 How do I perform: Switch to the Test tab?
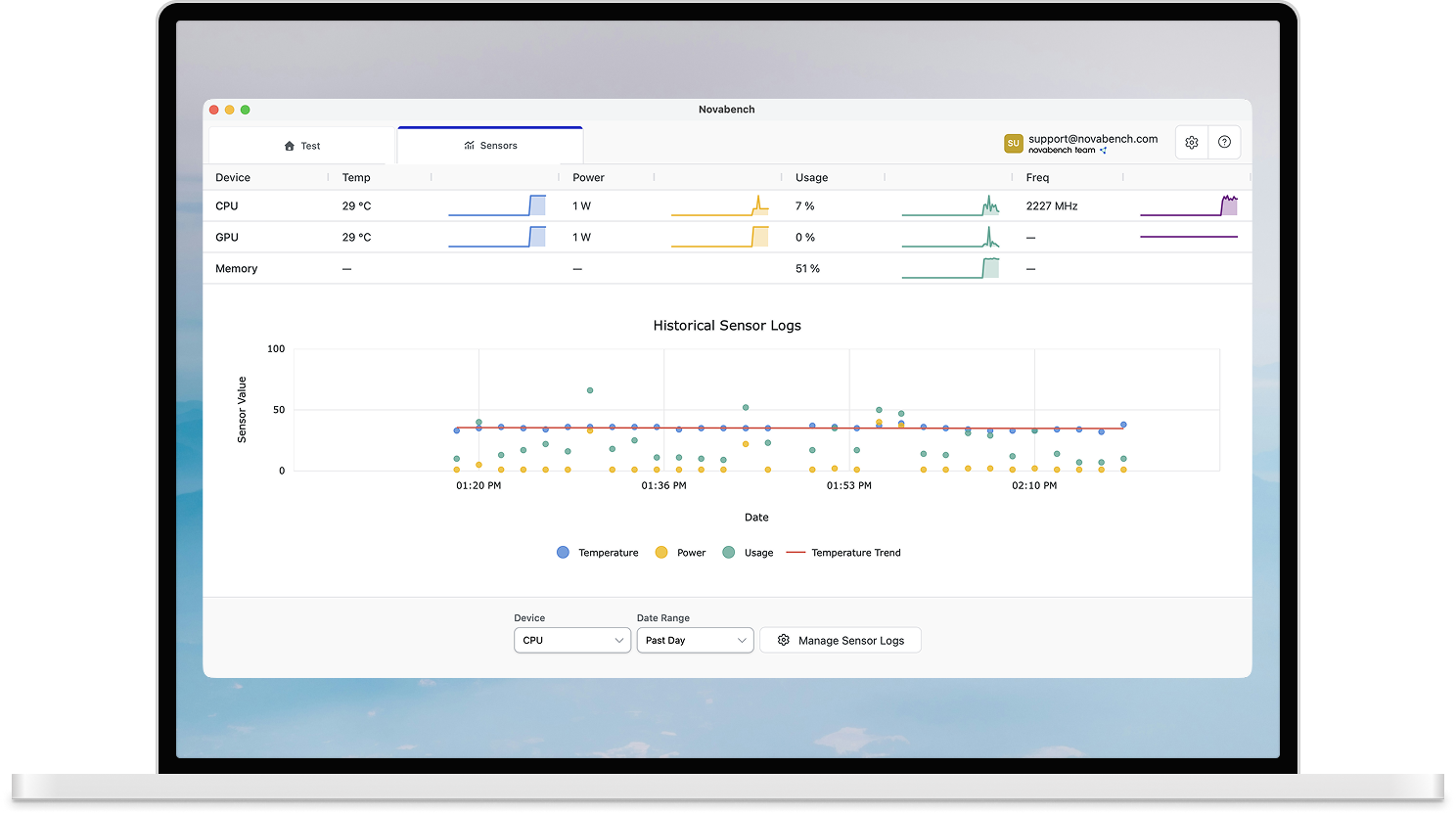point(300,145)
